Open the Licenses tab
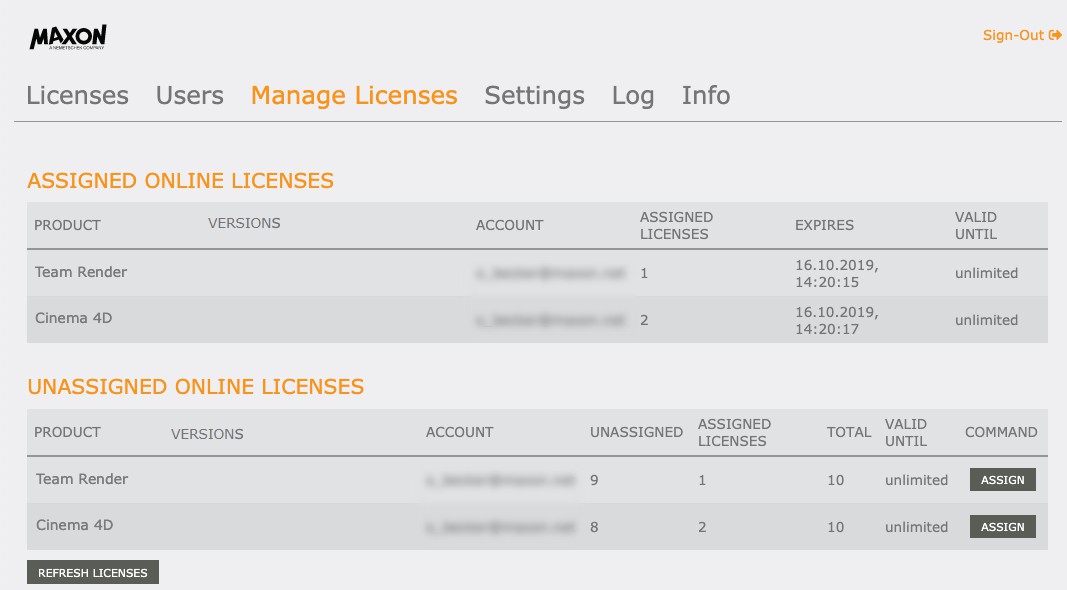The image size is (1067, 590). pos(78,95)
